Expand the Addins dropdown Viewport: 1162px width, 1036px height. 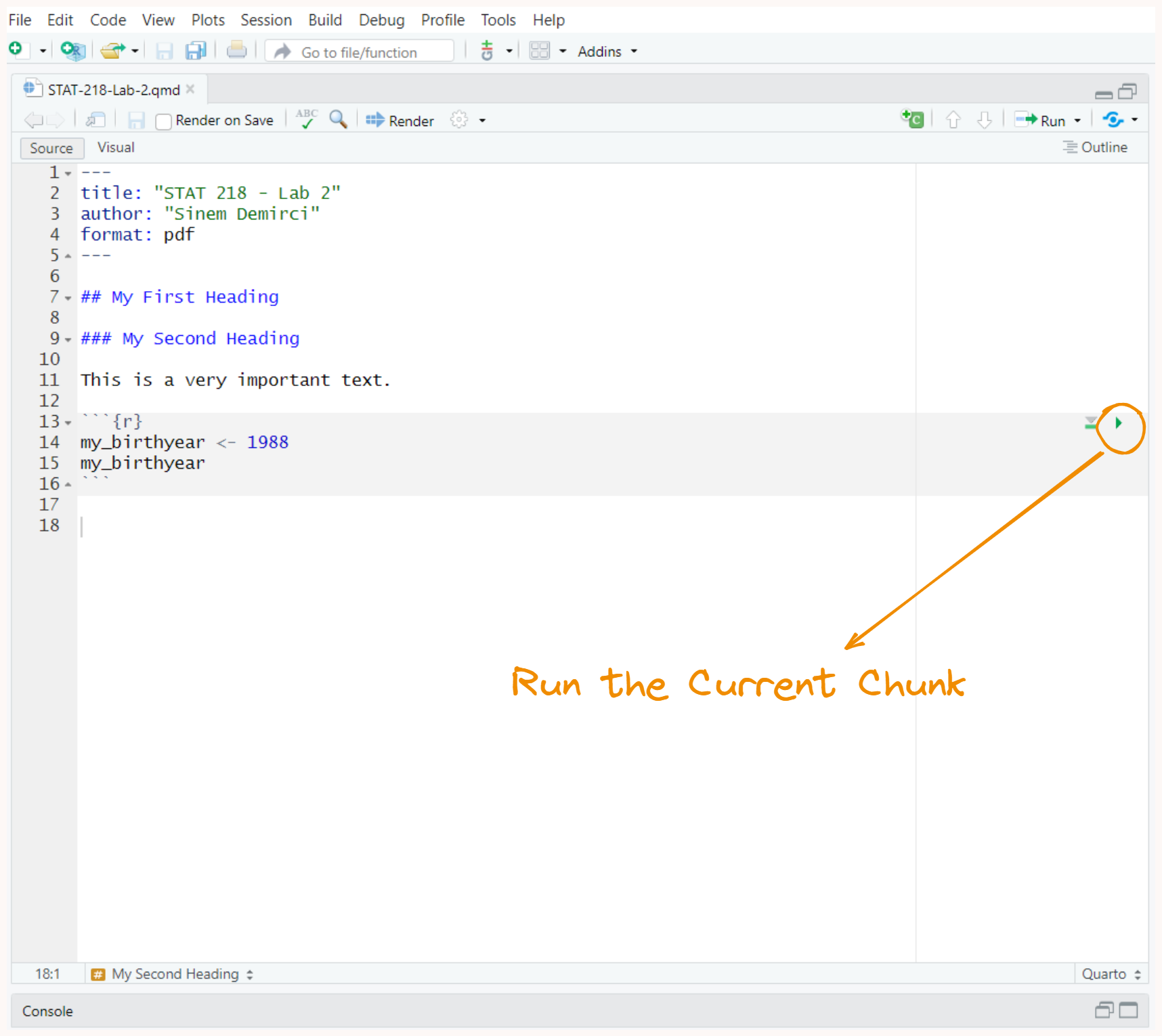[x=607, y=51]
